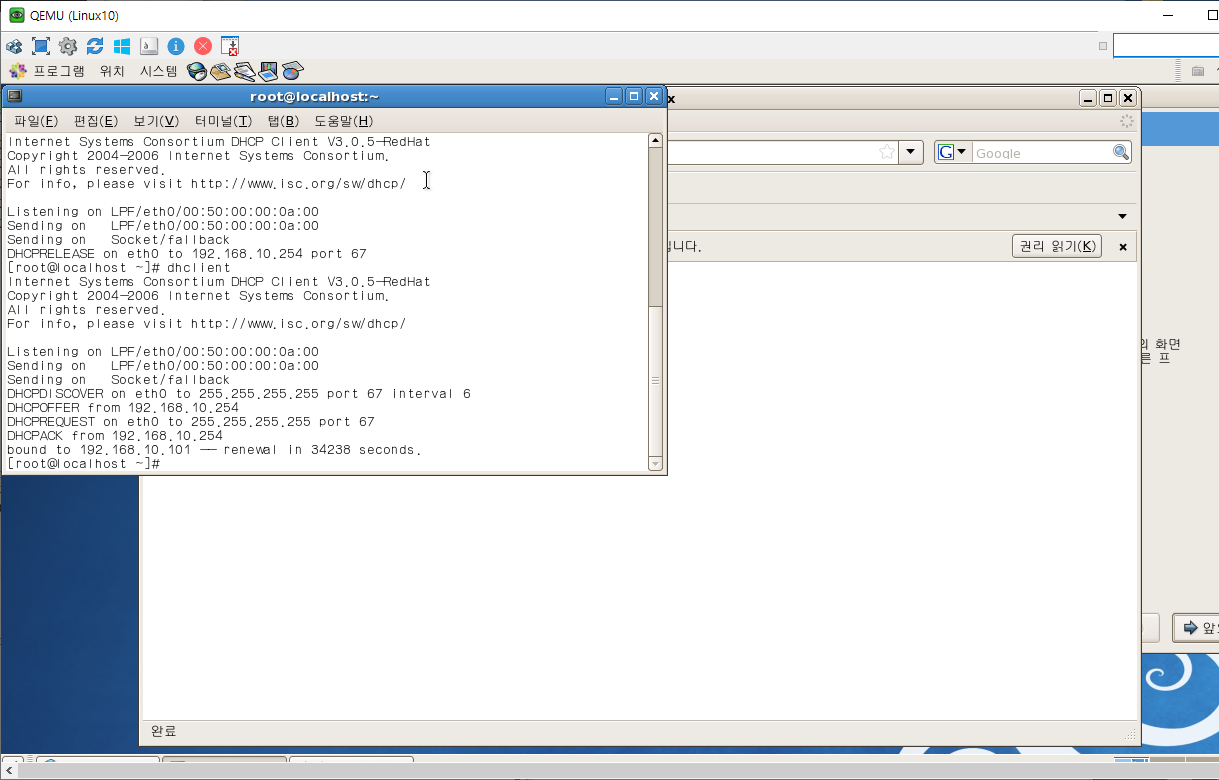Image resolution: width=1219 pixels, height=780 pixels.
Task: Click the 권리 읽기(K) button
Action: coord(1057,246)
